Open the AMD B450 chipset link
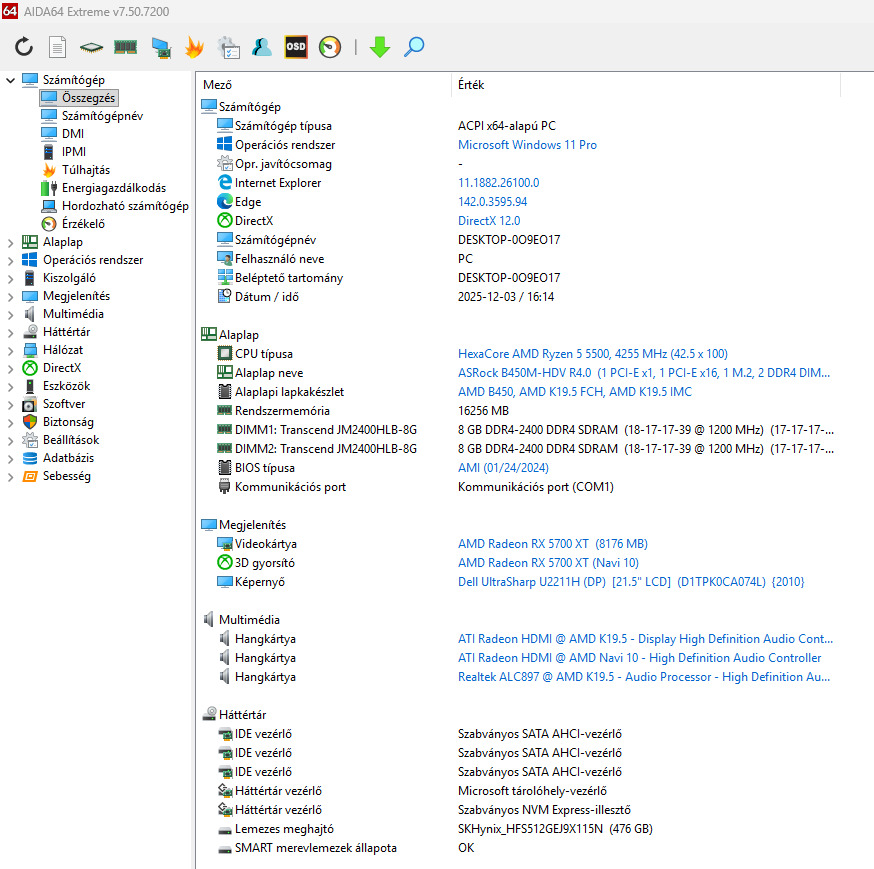 click(x=575, y=392)
